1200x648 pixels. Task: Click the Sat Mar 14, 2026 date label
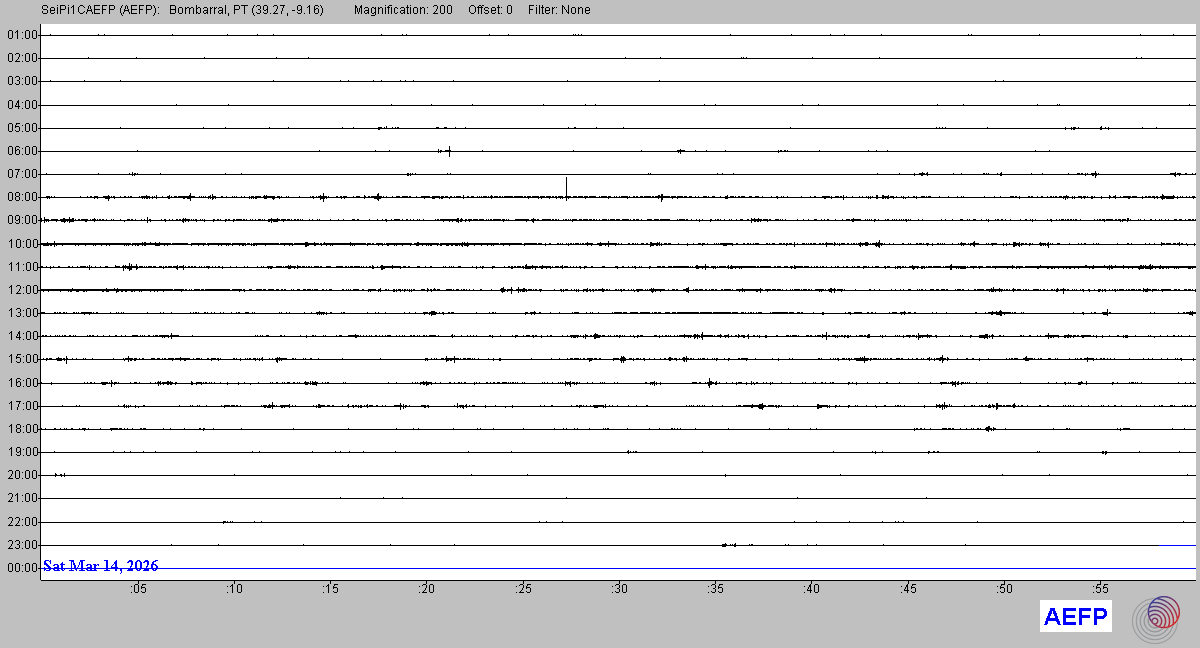tap(100, 566)
